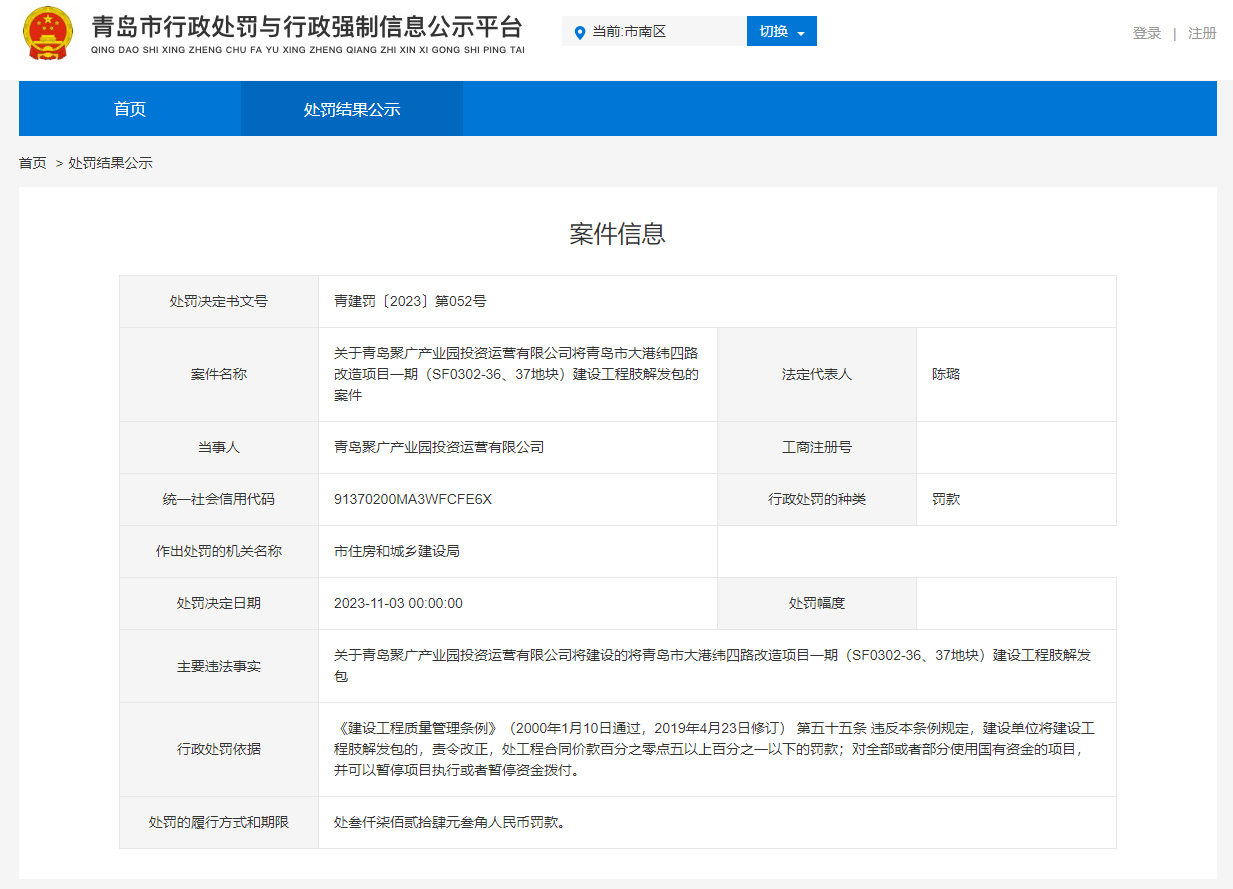
Task: Click the location pin icon
Action: [580, 32]
